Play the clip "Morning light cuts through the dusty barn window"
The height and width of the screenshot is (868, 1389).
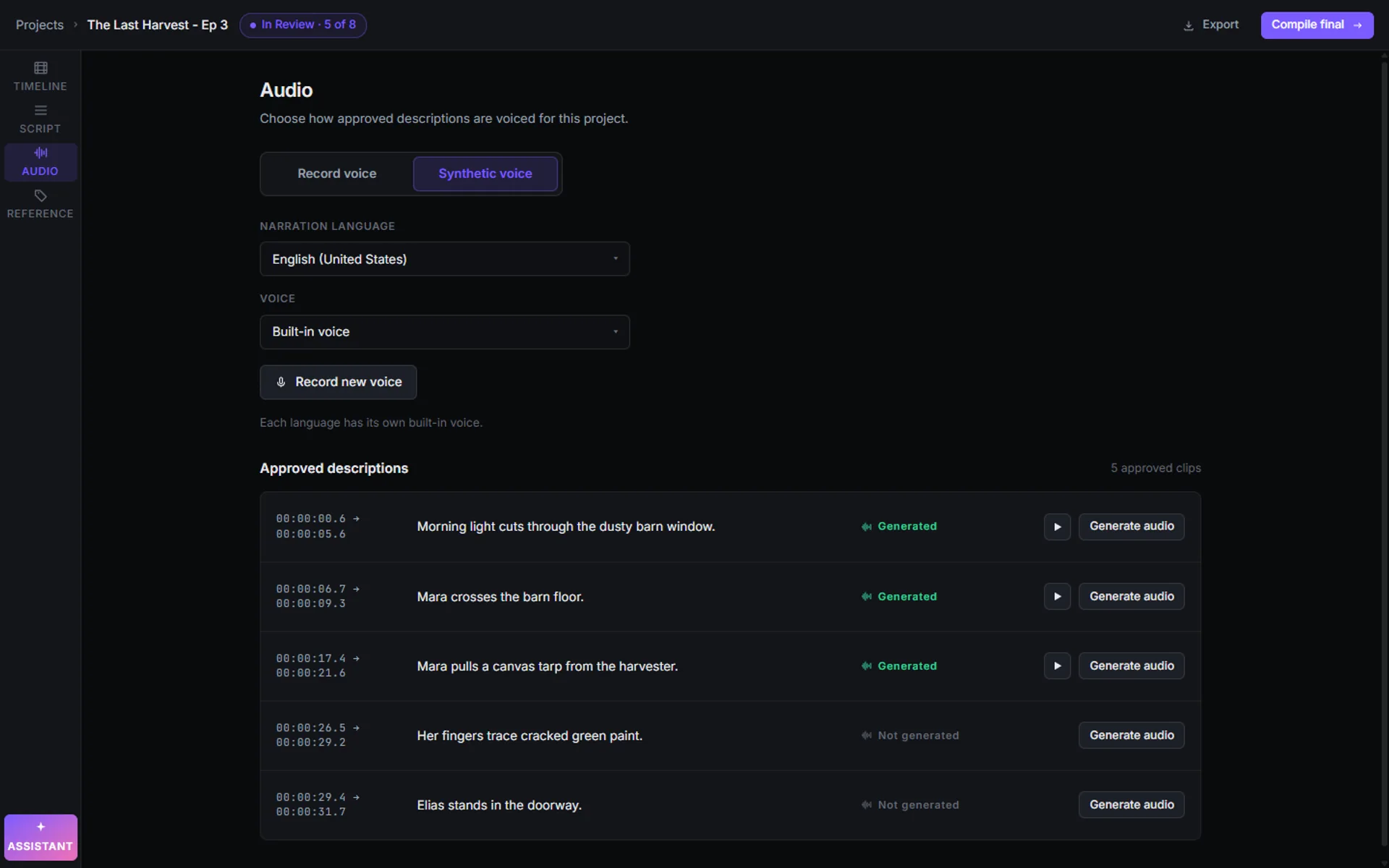click(x=1057, y=527)
